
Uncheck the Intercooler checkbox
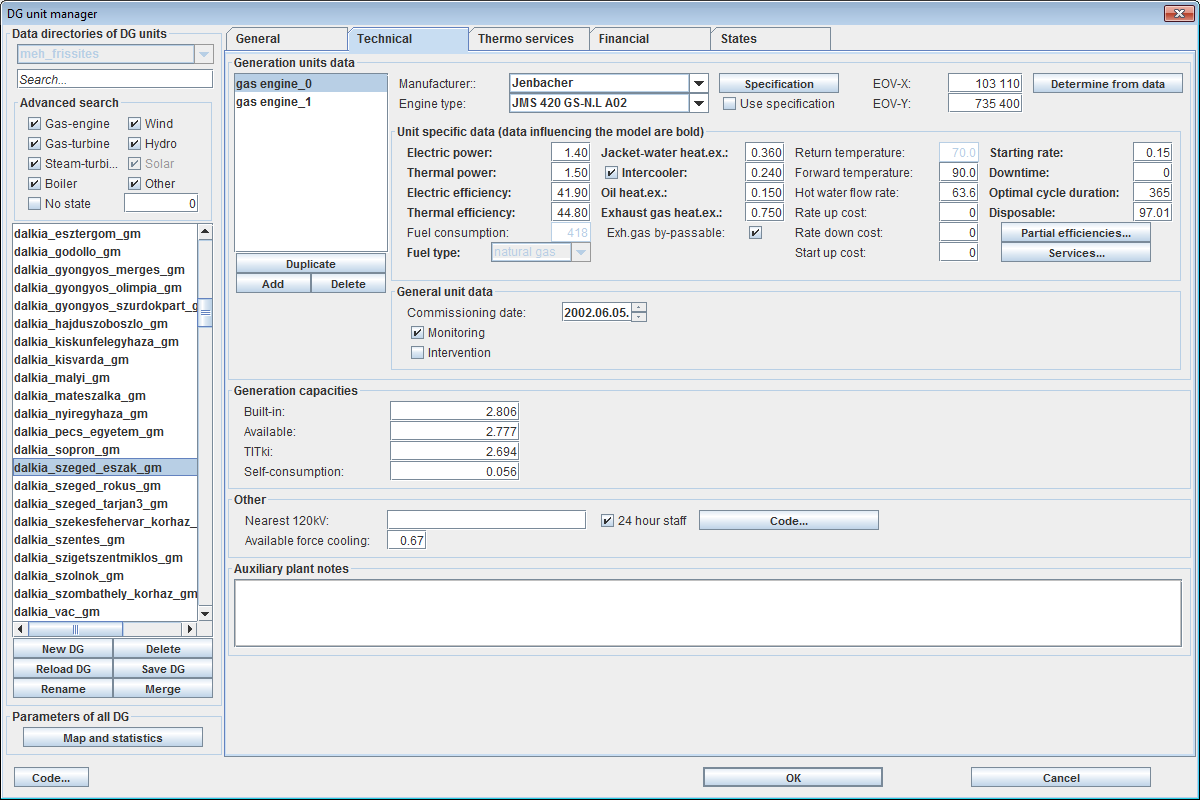click(612, 173)
